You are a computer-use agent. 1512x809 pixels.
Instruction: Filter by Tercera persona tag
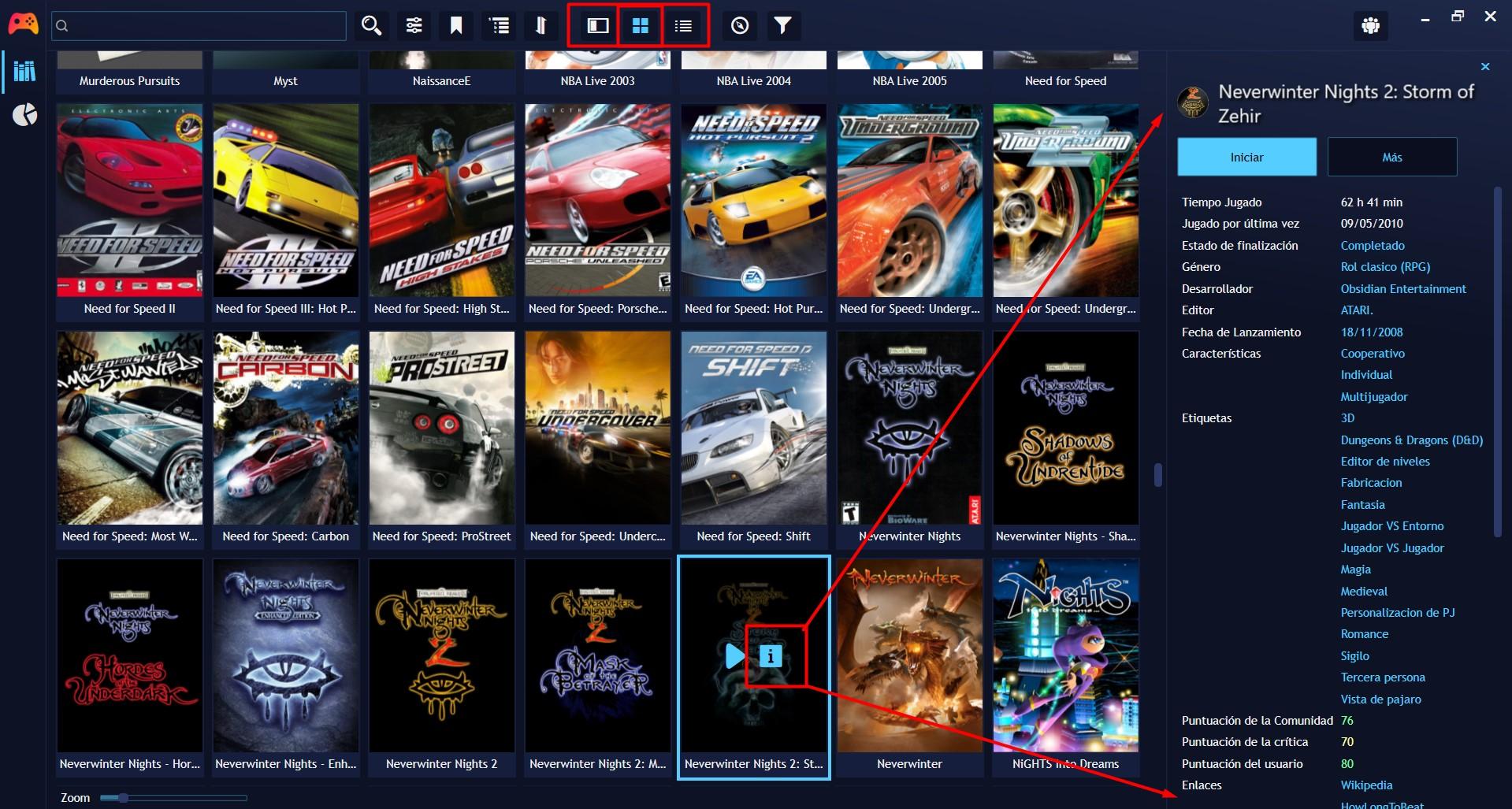[1383, 677]
